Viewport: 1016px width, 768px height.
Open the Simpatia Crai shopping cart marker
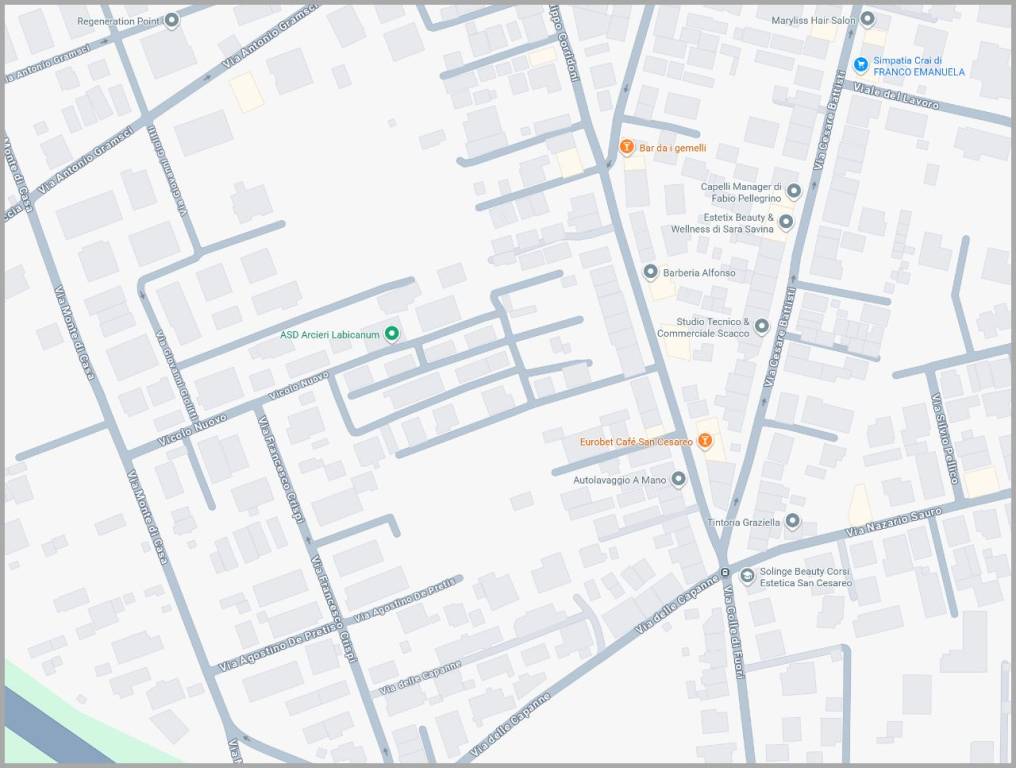860,64
